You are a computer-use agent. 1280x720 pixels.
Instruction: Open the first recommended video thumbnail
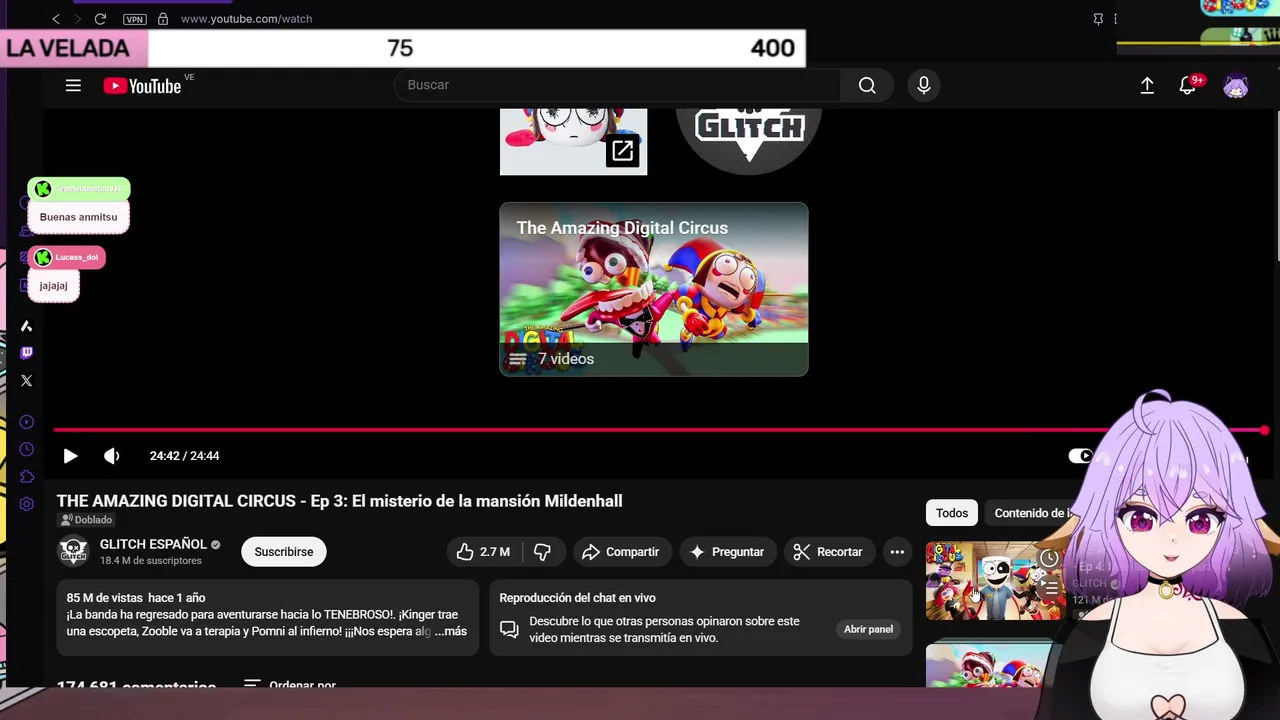tap(995, 581)
